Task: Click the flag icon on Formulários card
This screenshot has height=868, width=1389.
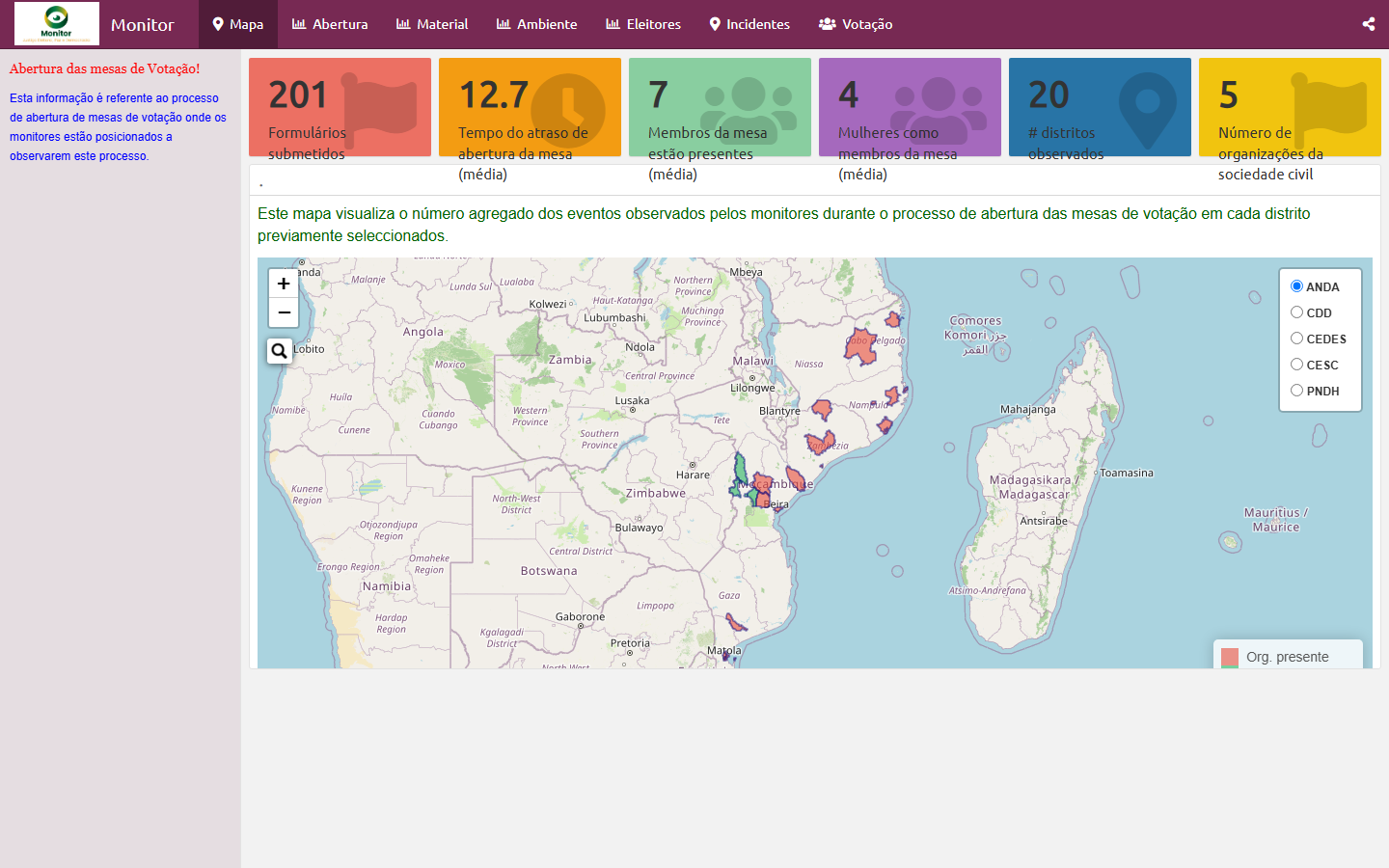Action: [x=380, y=110]
